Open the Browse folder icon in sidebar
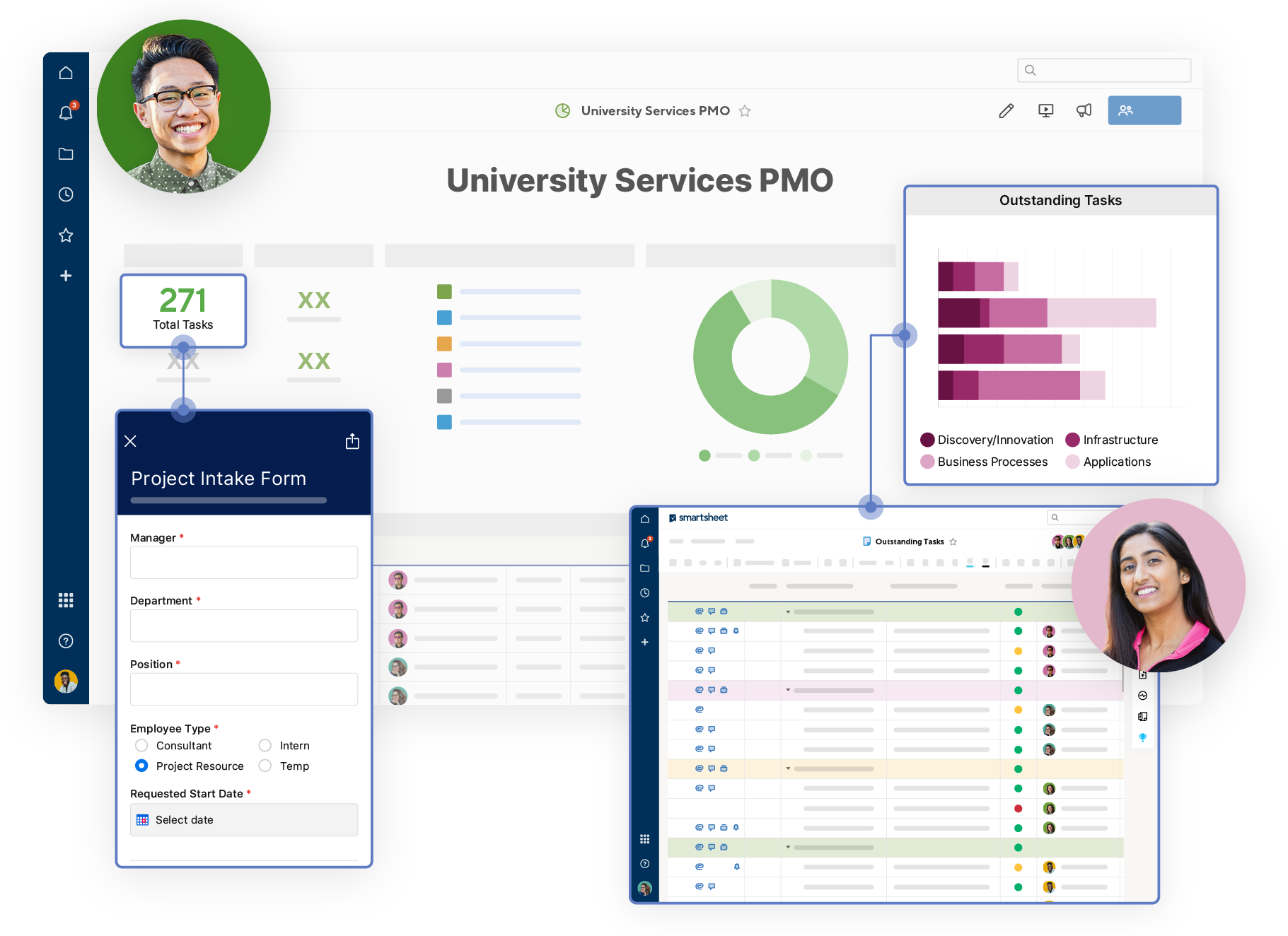The width and height of the screenshot is (1288, 936). tap(66, 154)
